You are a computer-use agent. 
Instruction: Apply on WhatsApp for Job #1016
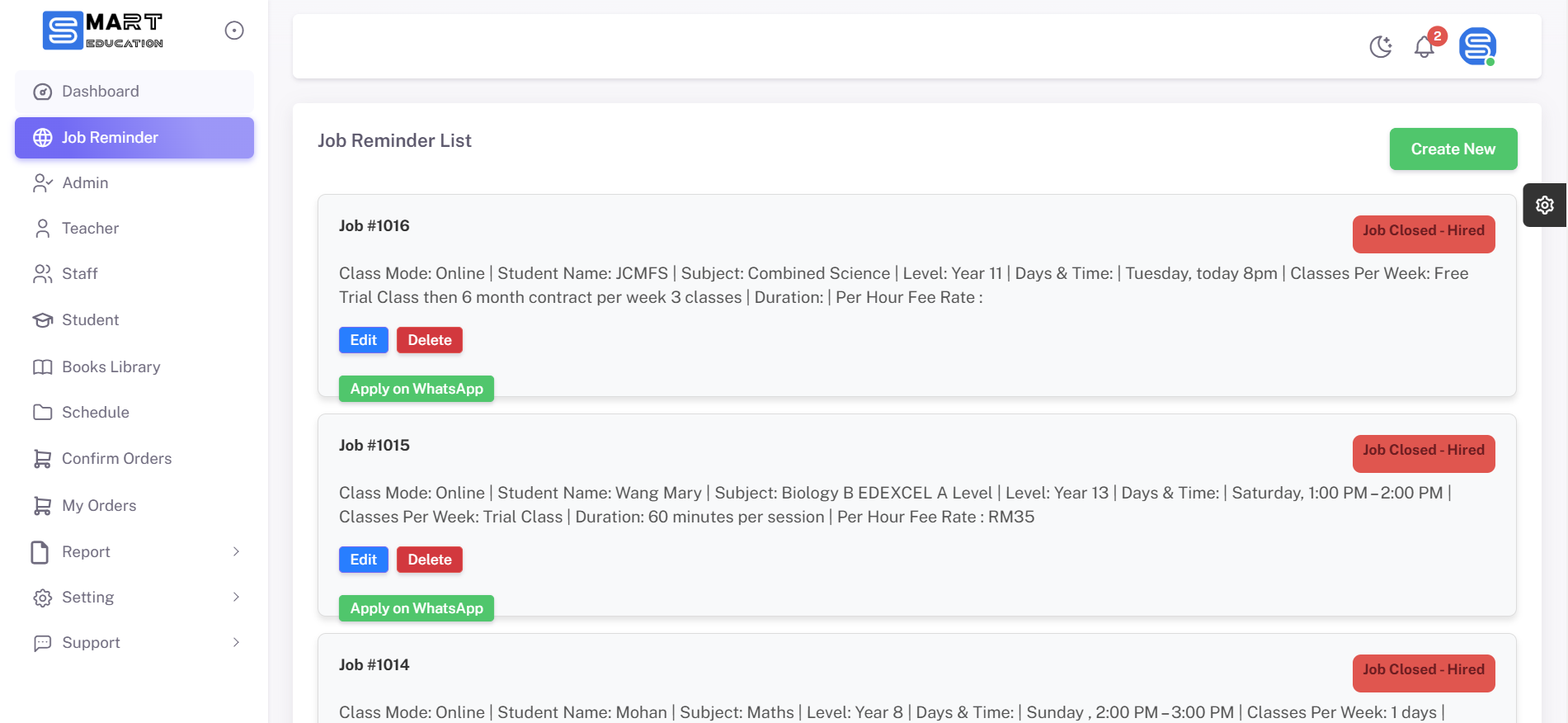(417, 389)
